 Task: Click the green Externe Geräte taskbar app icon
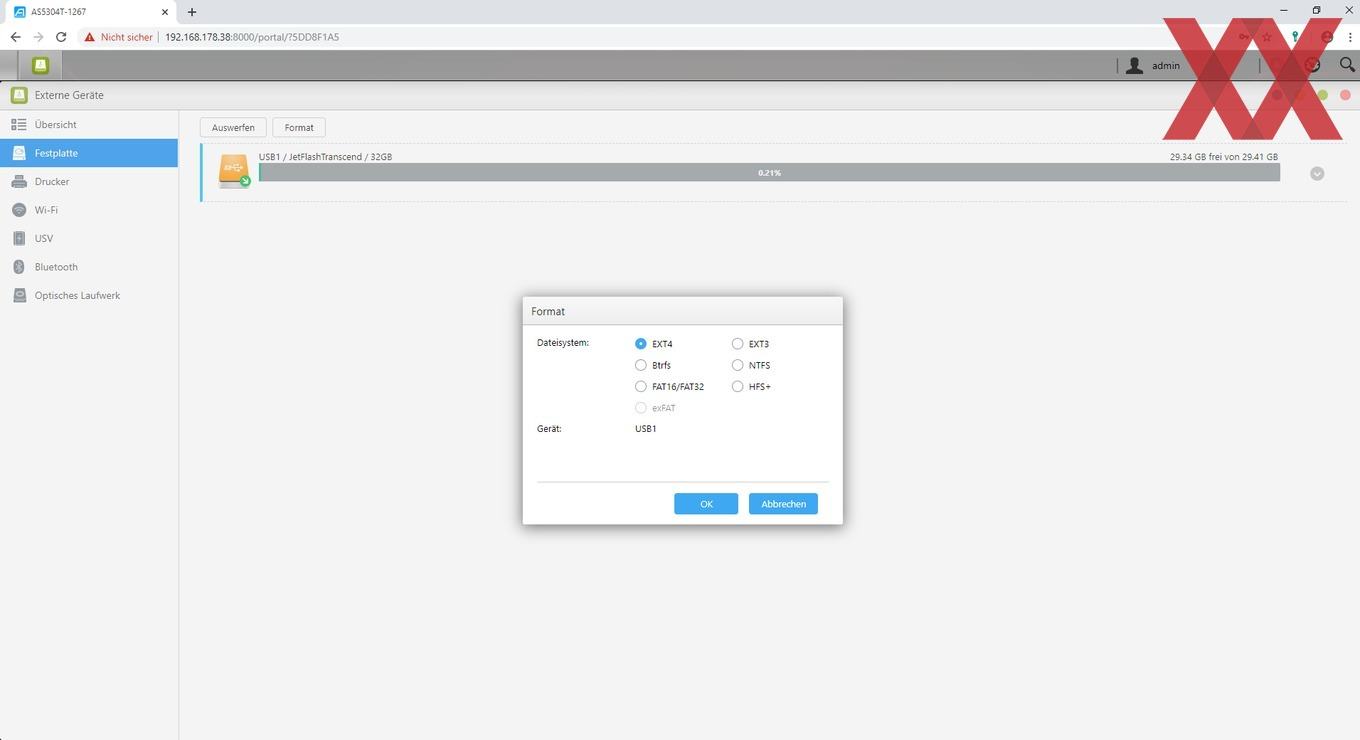[40, 65]
